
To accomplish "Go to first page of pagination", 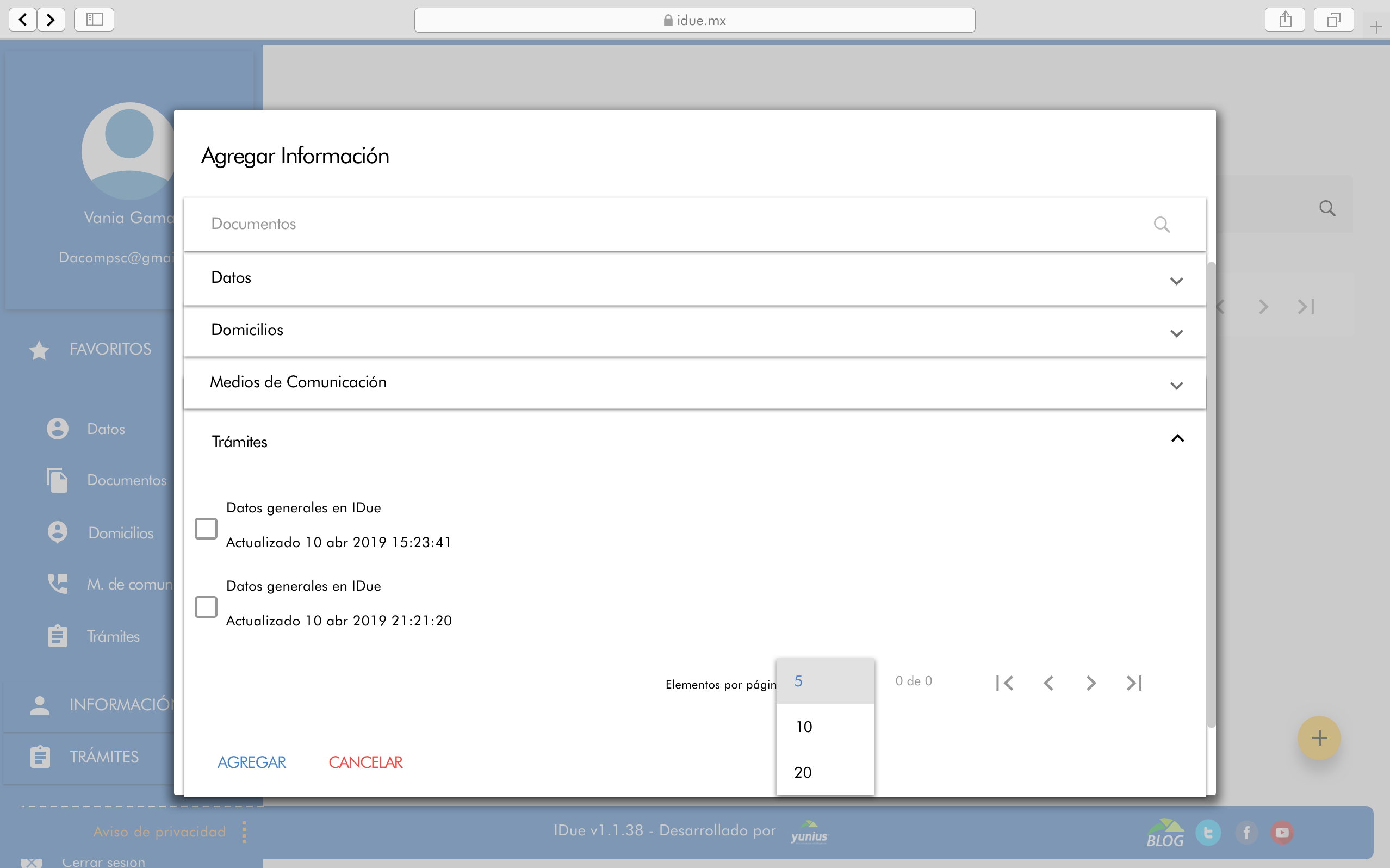I will (1004, 683).
